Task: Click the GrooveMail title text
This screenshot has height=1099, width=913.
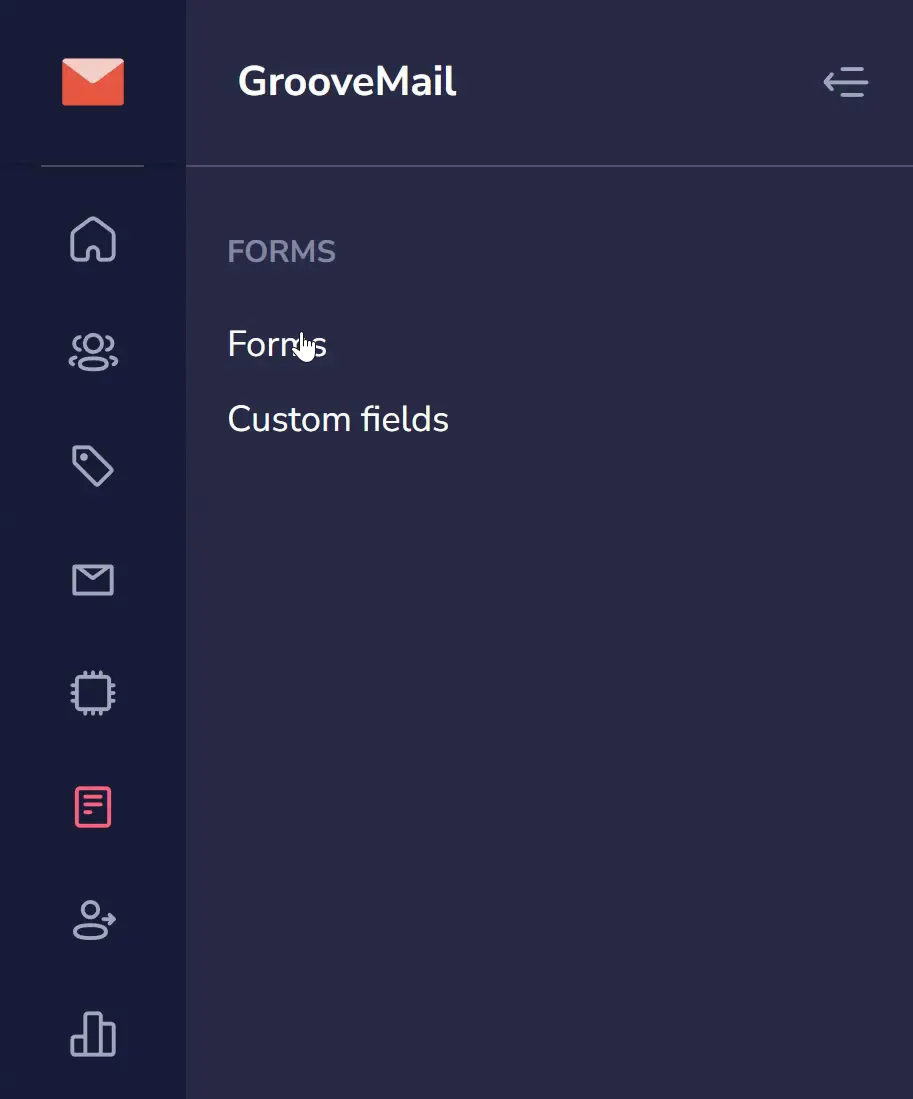Action: coord(347,81)
